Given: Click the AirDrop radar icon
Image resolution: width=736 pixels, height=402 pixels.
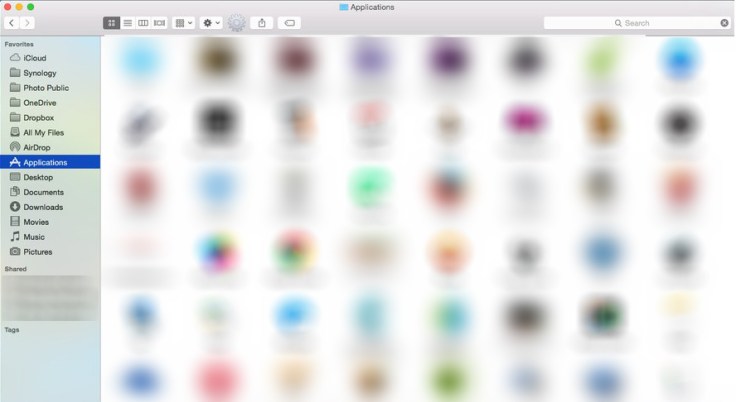Looking at the screenshot, I should click(x=15, y=147).
